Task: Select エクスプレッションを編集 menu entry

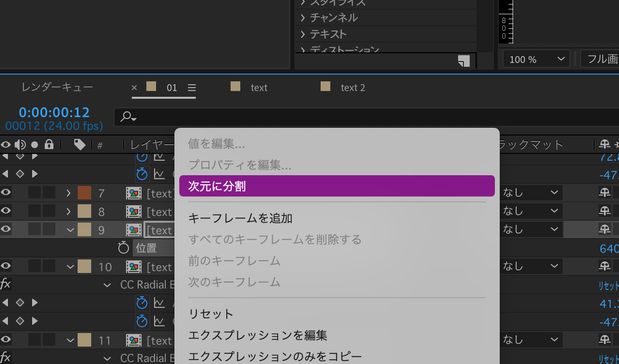Action: click(257, 336)
